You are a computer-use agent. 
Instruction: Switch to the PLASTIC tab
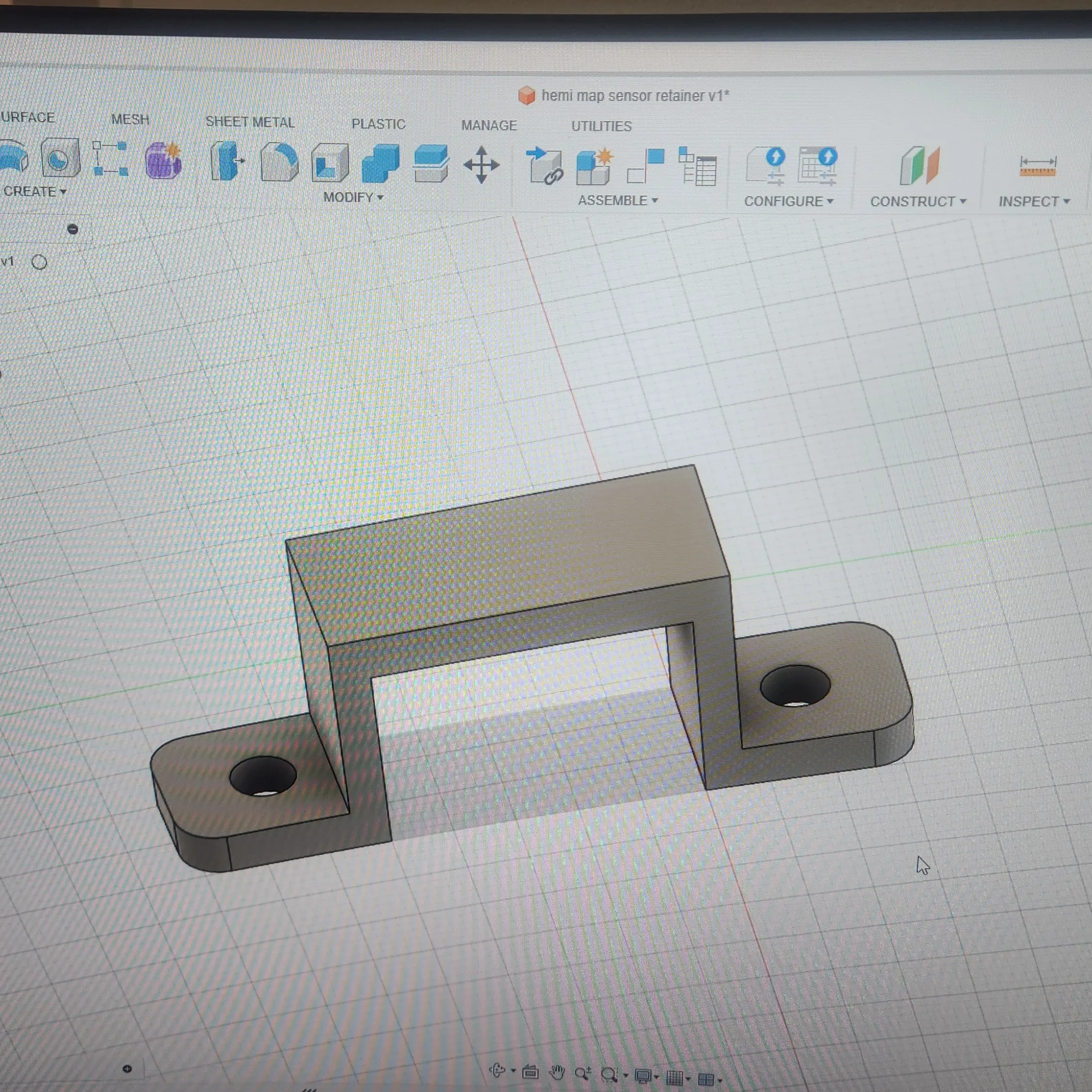pos(378,124)
